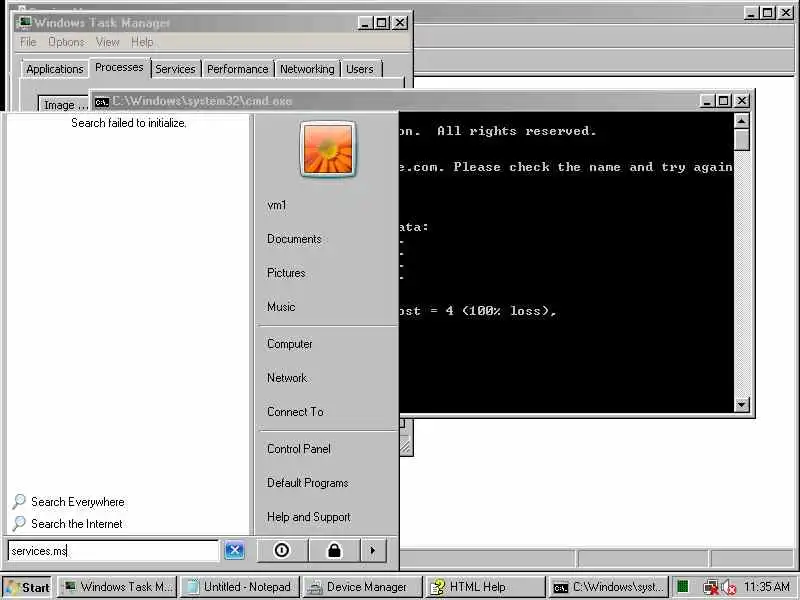Switch to Untitled - Notepad taskbar button
The image size is (800, 600).
click(x=240, y=587)
